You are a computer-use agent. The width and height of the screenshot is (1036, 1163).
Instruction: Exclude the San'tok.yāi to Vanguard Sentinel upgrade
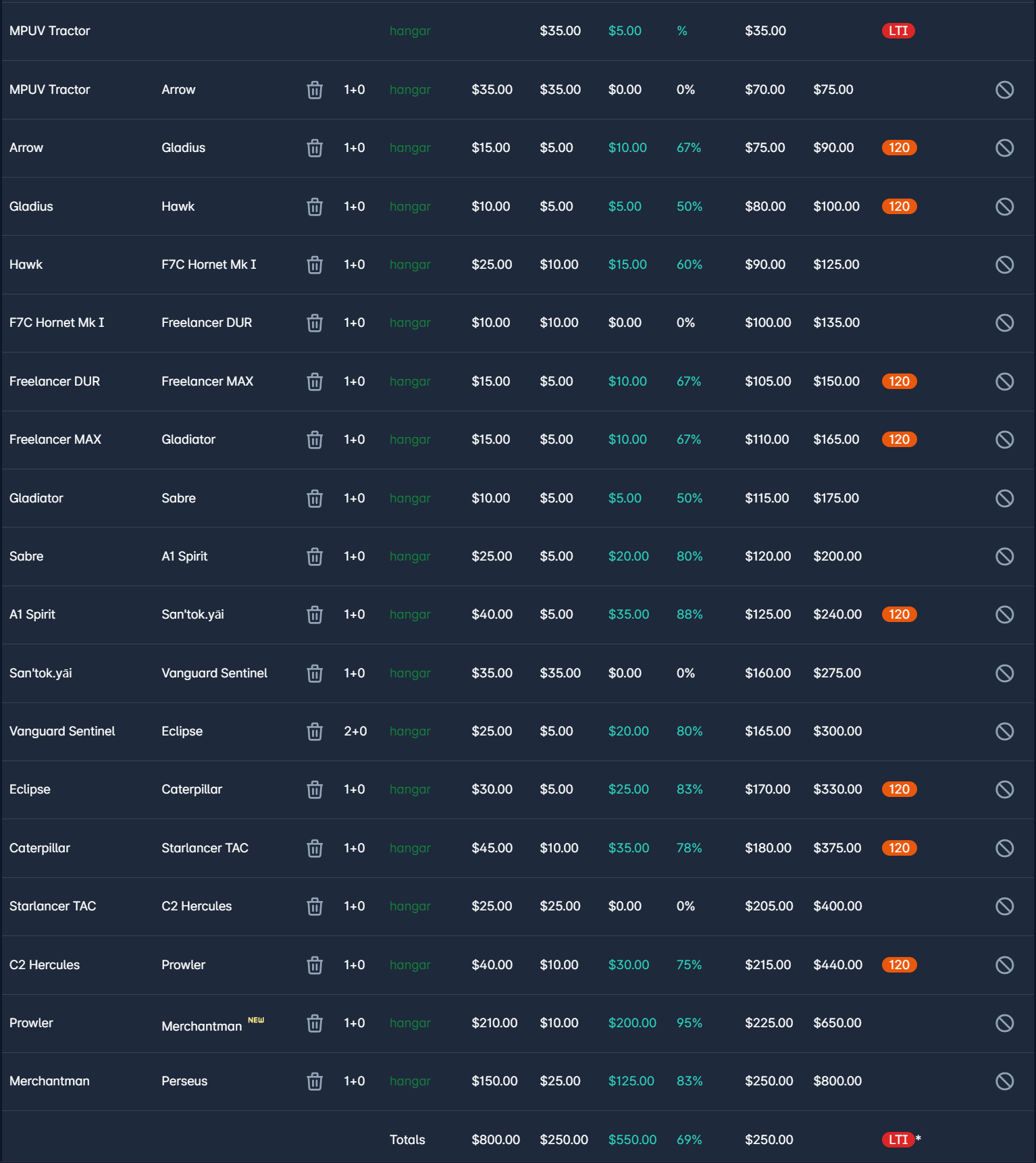1004,673
